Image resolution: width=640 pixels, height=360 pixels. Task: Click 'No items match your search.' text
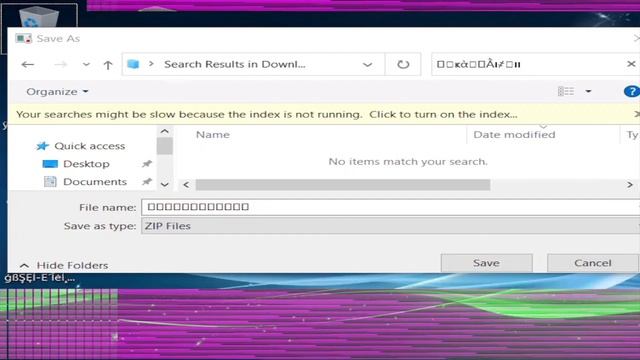point(408,162)
